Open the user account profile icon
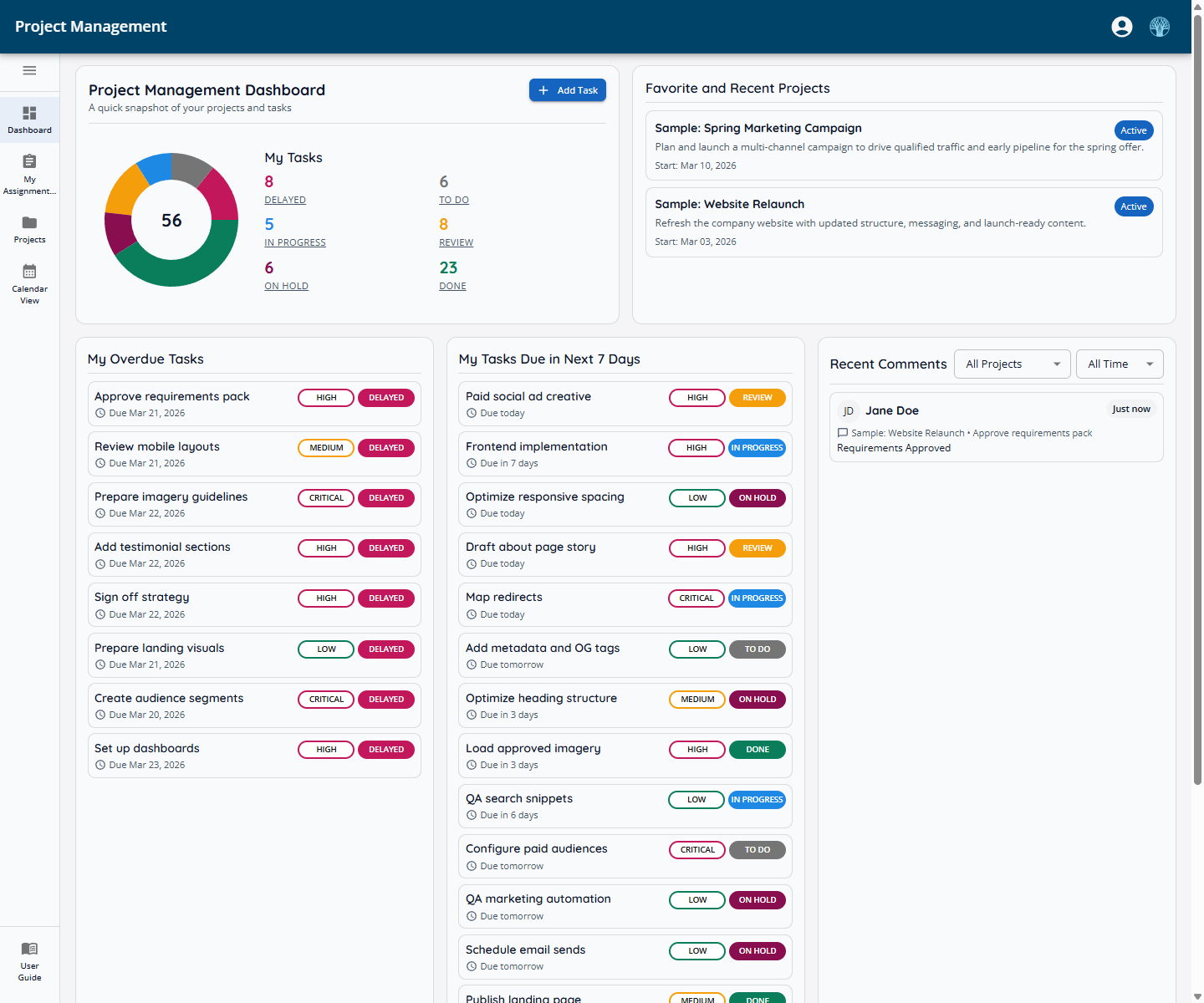The height and width of the screenshot is (1003, 1204). click(1122, 27)
